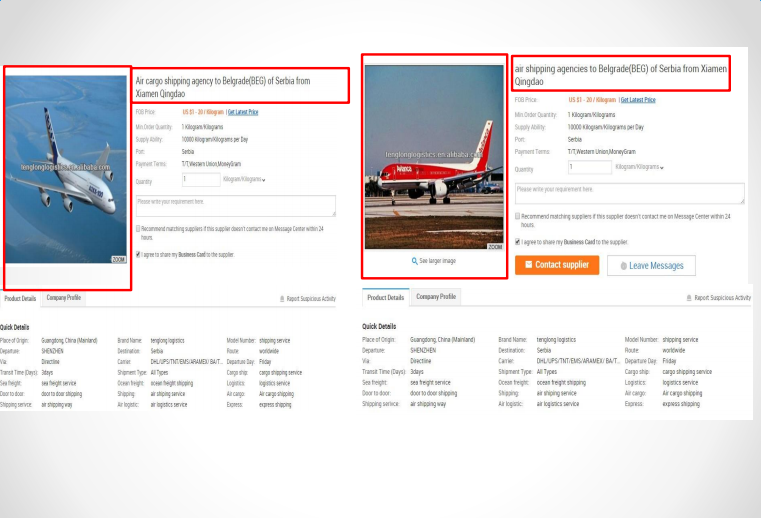The image size is (761, 518).
Task: Click ZOOM badge on red Avianca plane image
Action: pos(495,246)
